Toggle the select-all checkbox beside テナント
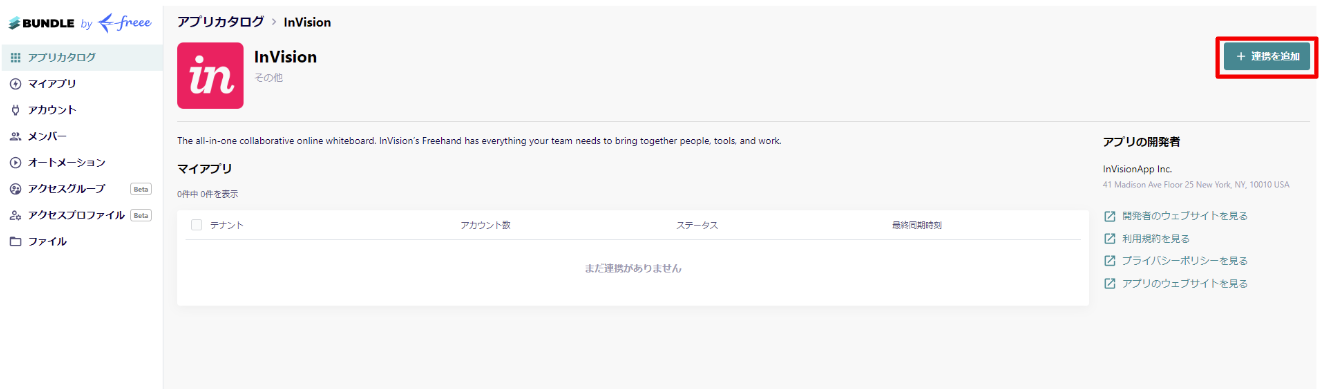1325x389 pixels. (196, 225)
